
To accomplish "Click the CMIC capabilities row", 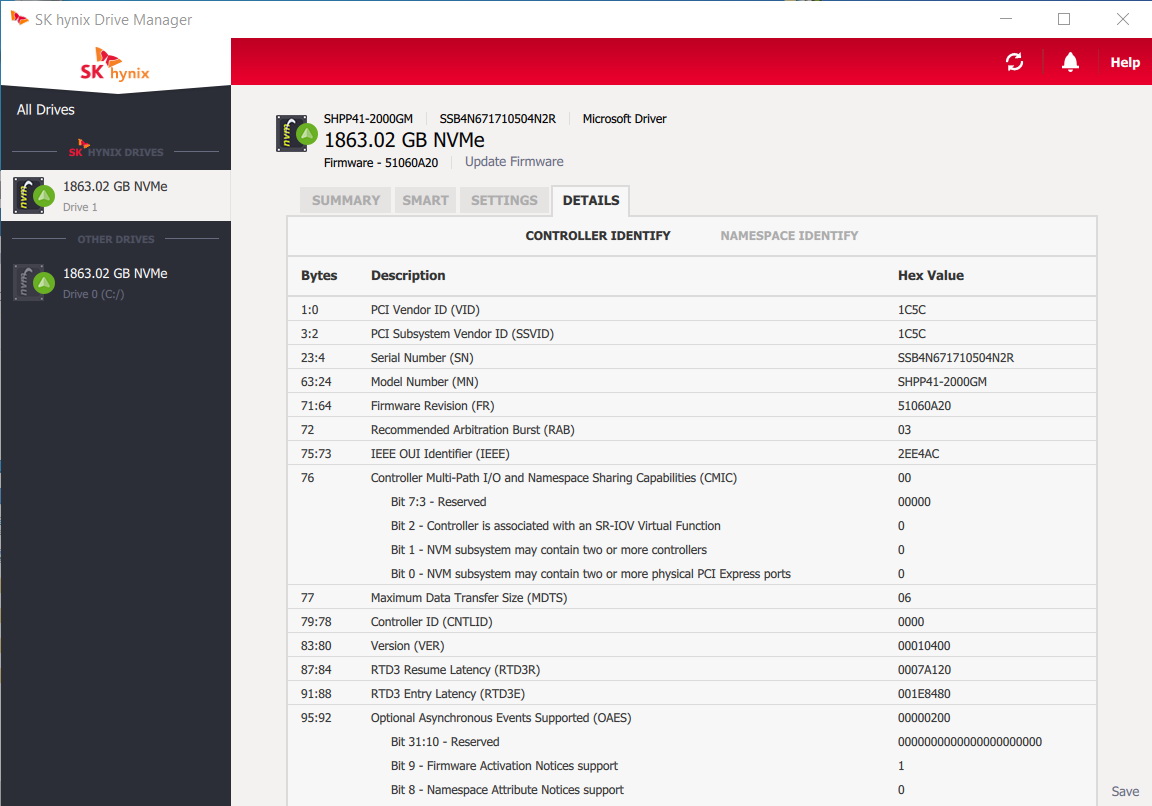I will click(691, 478).
